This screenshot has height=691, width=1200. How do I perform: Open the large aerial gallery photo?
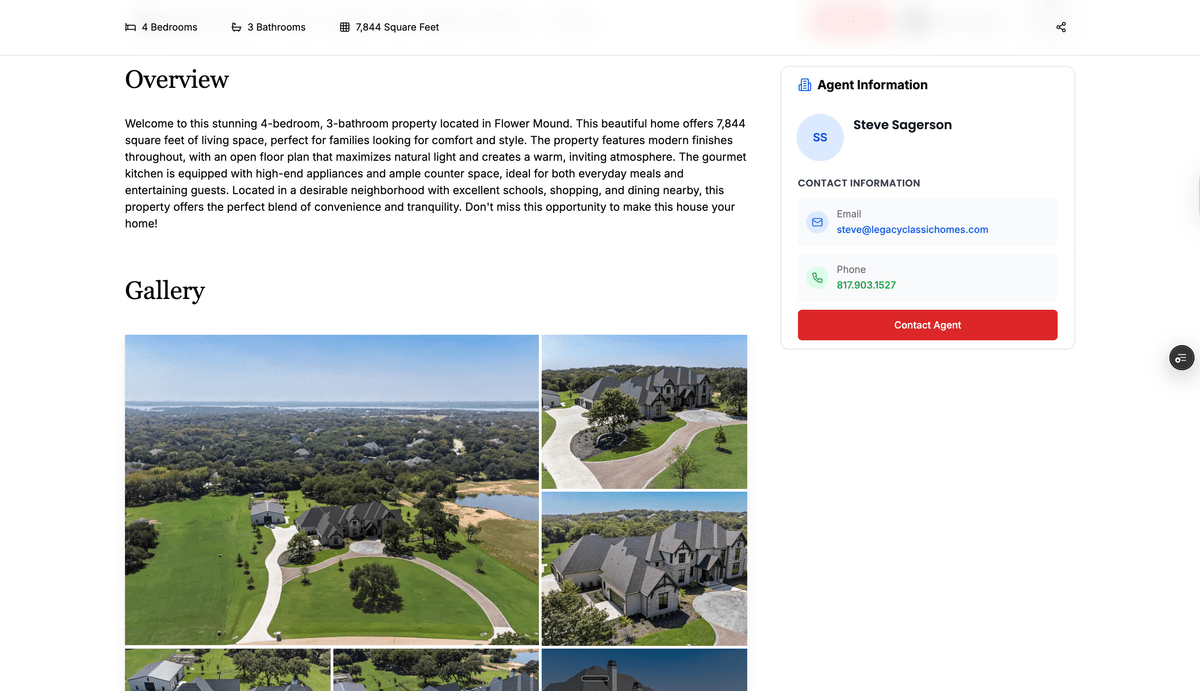click(332, 490)
